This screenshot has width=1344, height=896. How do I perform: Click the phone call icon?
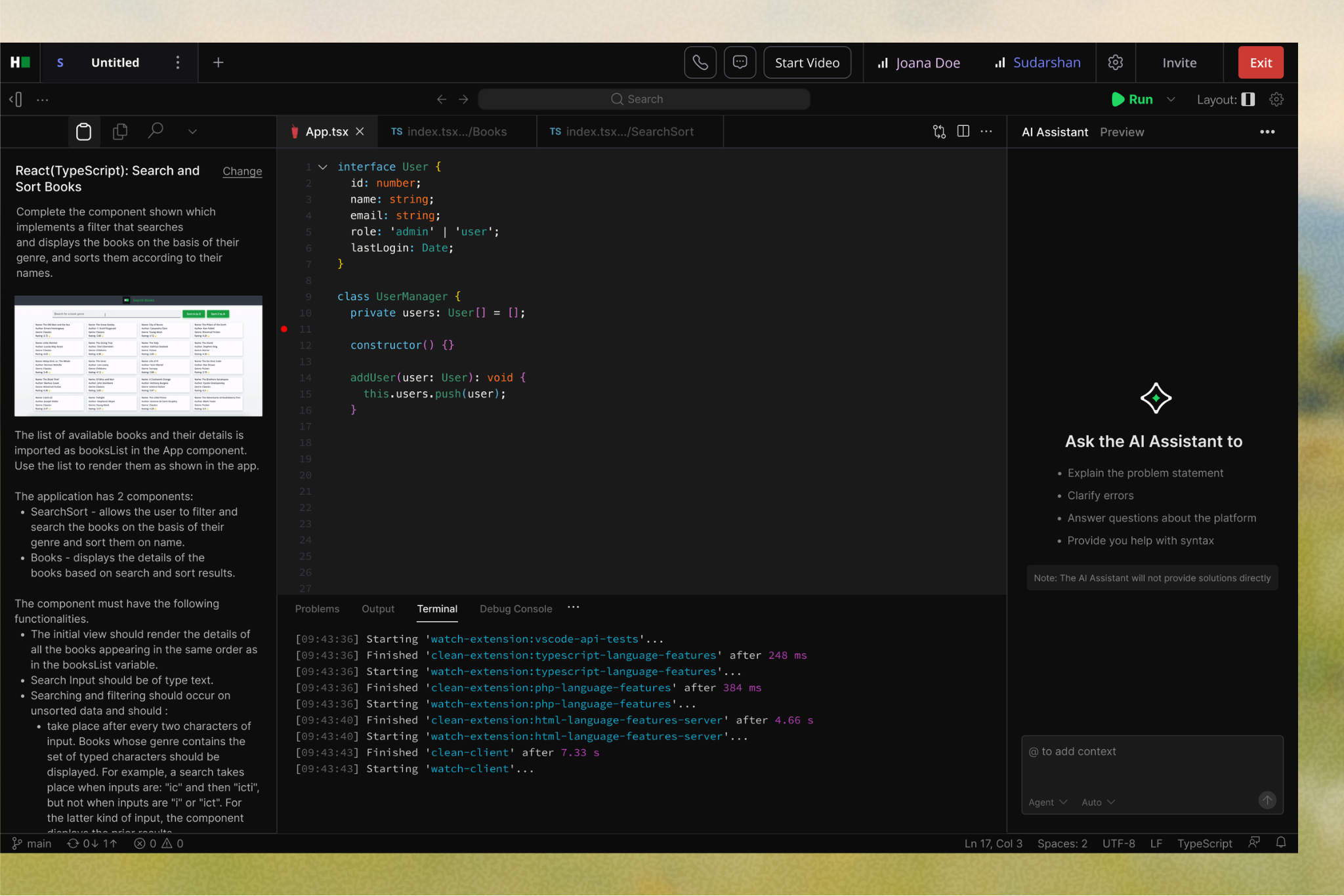(x=700, y=63)
